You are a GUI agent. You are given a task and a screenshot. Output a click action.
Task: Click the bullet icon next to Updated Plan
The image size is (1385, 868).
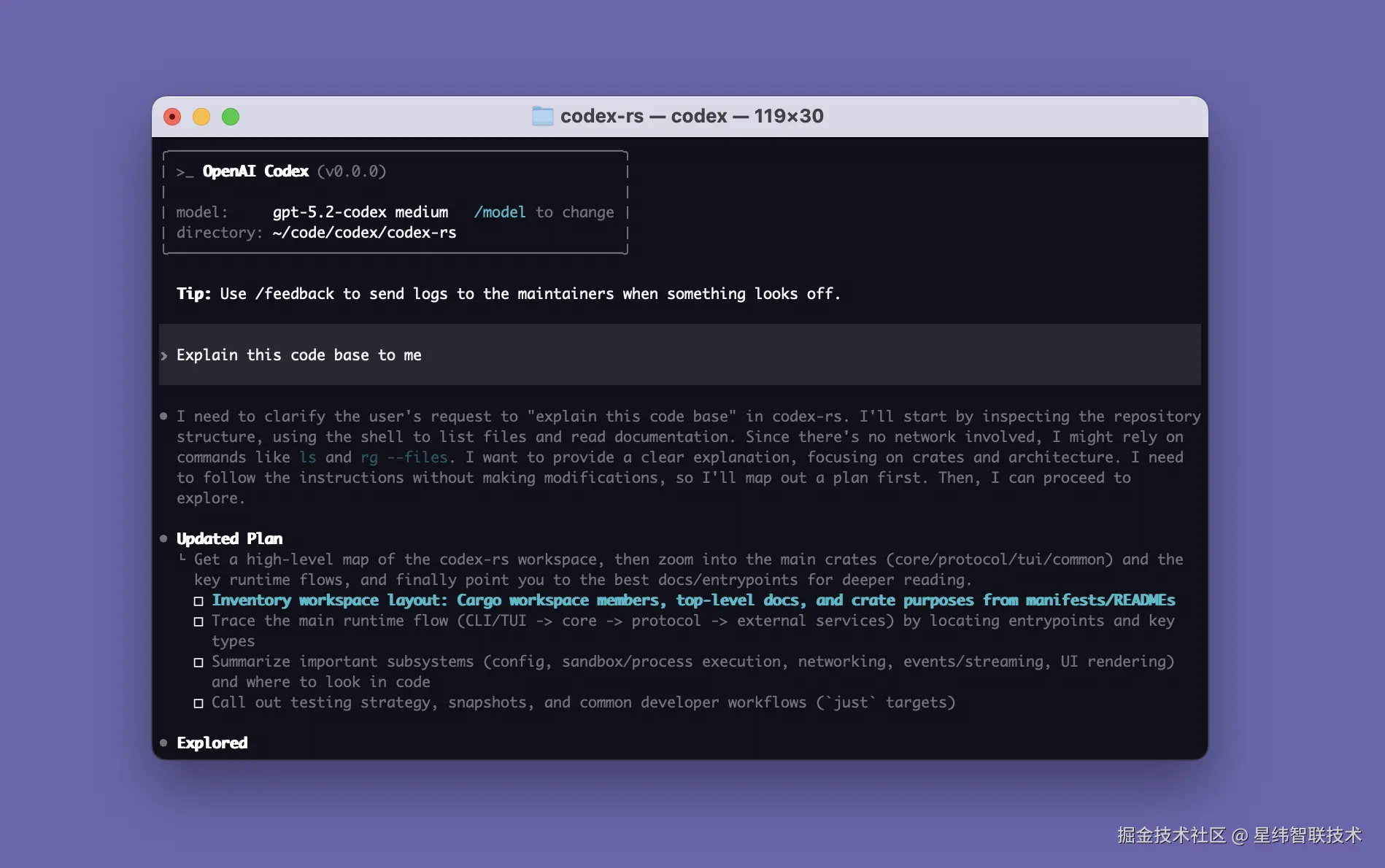pos(163,538)
